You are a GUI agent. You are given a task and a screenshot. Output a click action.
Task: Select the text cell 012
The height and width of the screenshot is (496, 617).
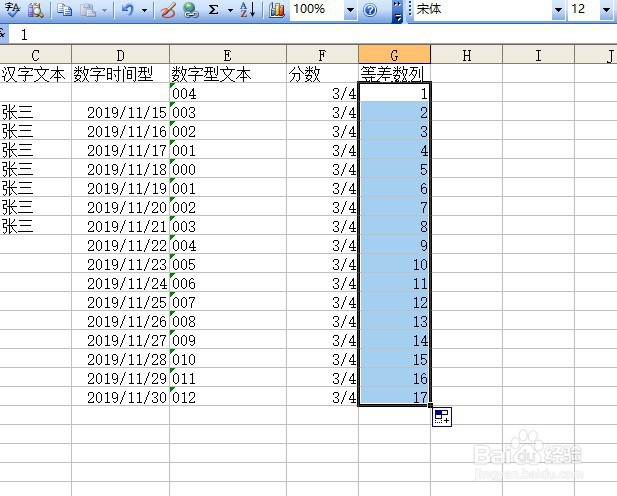228,397
